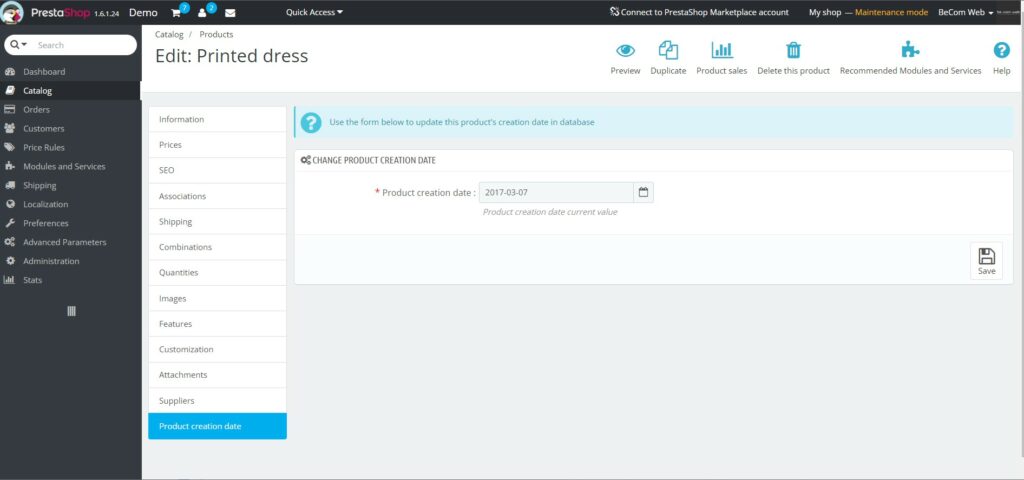Switch to the Quantities tab
The width and height of the screenshot is (1024, 480).
point(217,273)
